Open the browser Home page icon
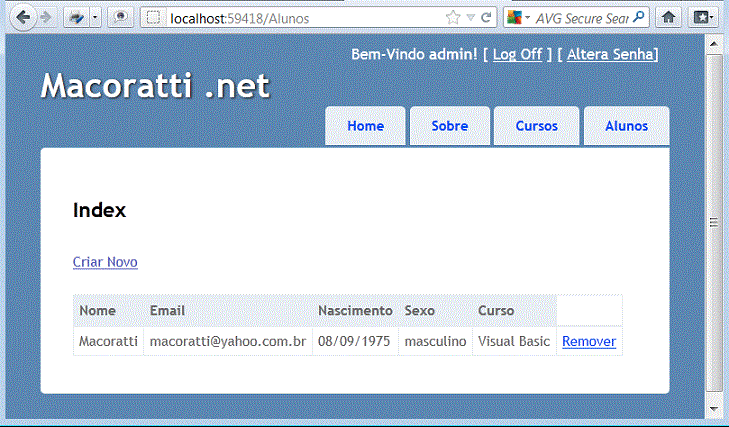The width and height of the screenshot is (729, 427). tap(668, 18)
